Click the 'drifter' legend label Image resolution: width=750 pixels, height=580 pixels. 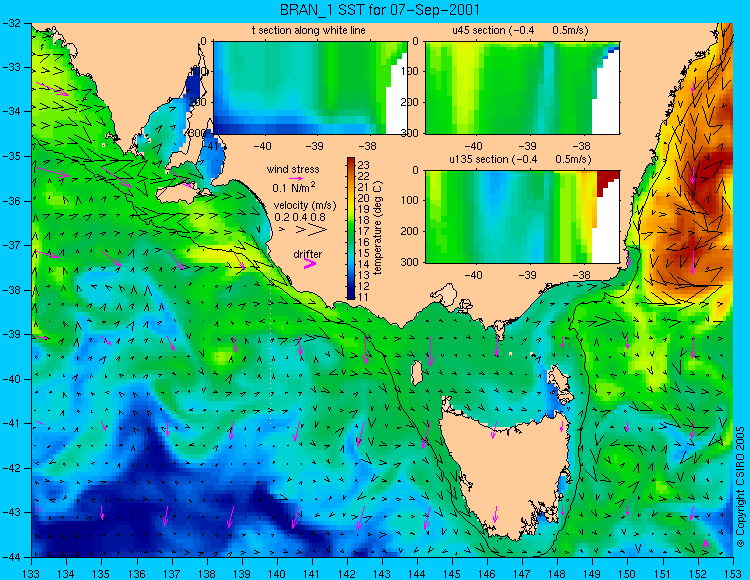tap(308, 254)
